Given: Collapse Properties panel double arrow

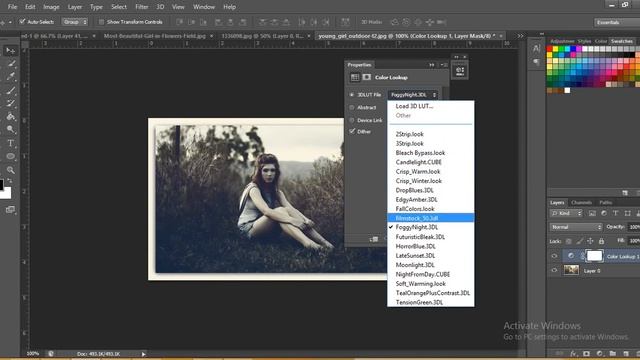Looking at the screenshot, I should pos(432,65).
